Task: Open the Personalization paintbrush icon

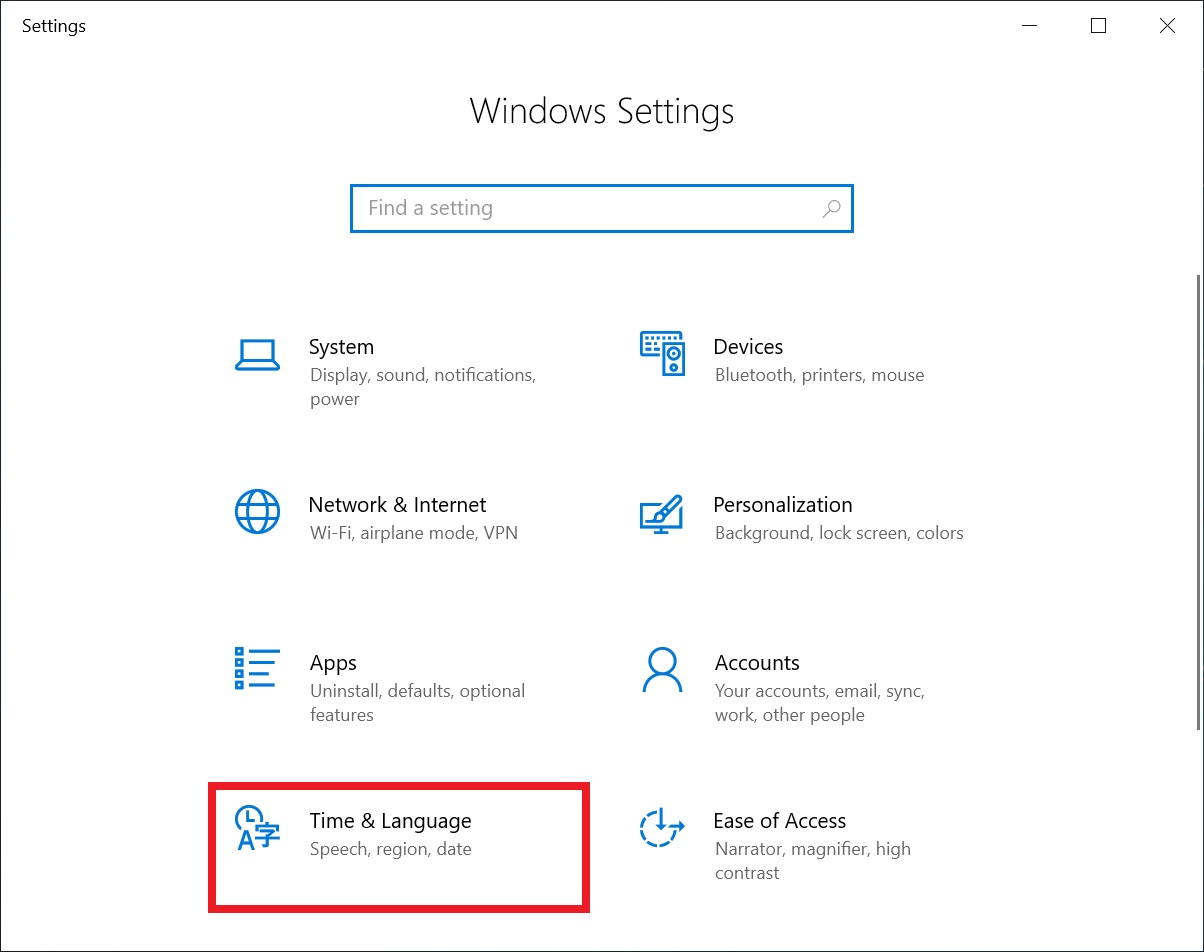Action: click(x=661, y=514)
